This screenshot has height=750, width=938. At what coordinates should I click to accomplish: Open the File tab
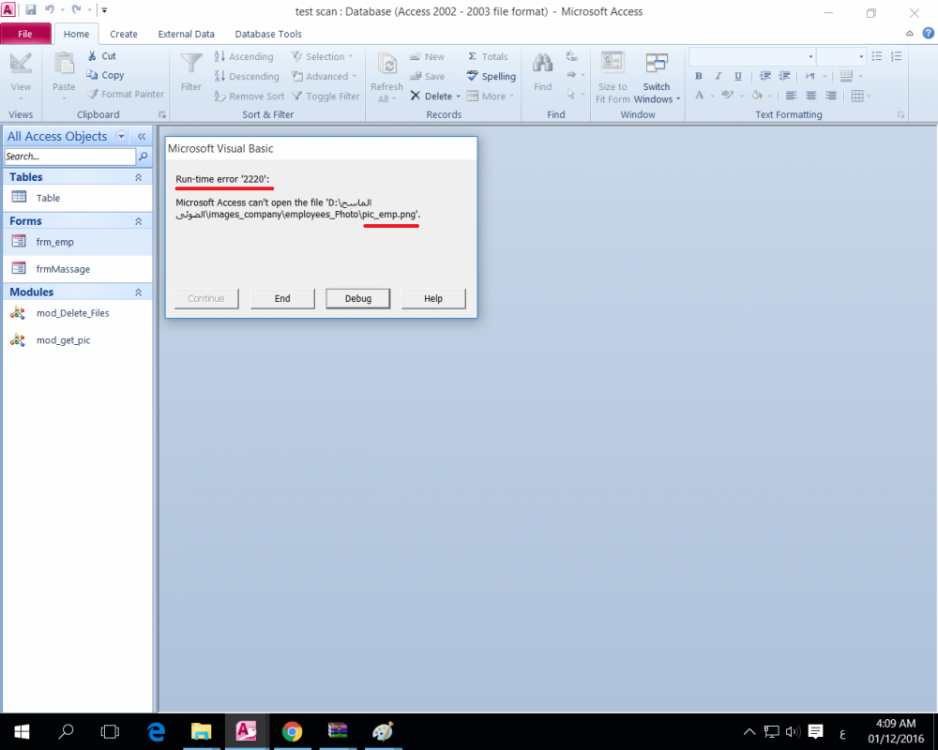[25, 34]
